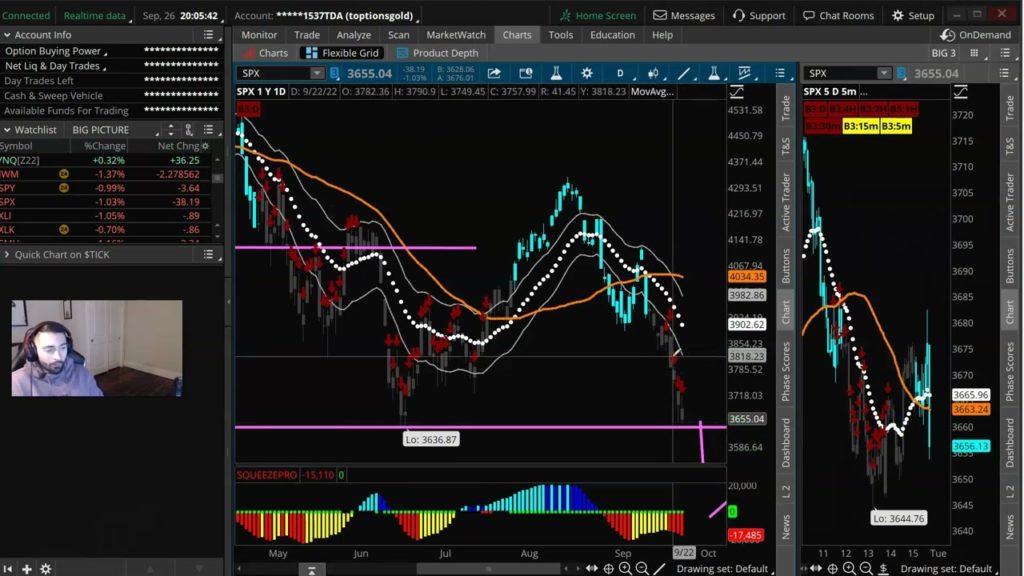Click the chart alert/snapshot icon

point(525,73)
